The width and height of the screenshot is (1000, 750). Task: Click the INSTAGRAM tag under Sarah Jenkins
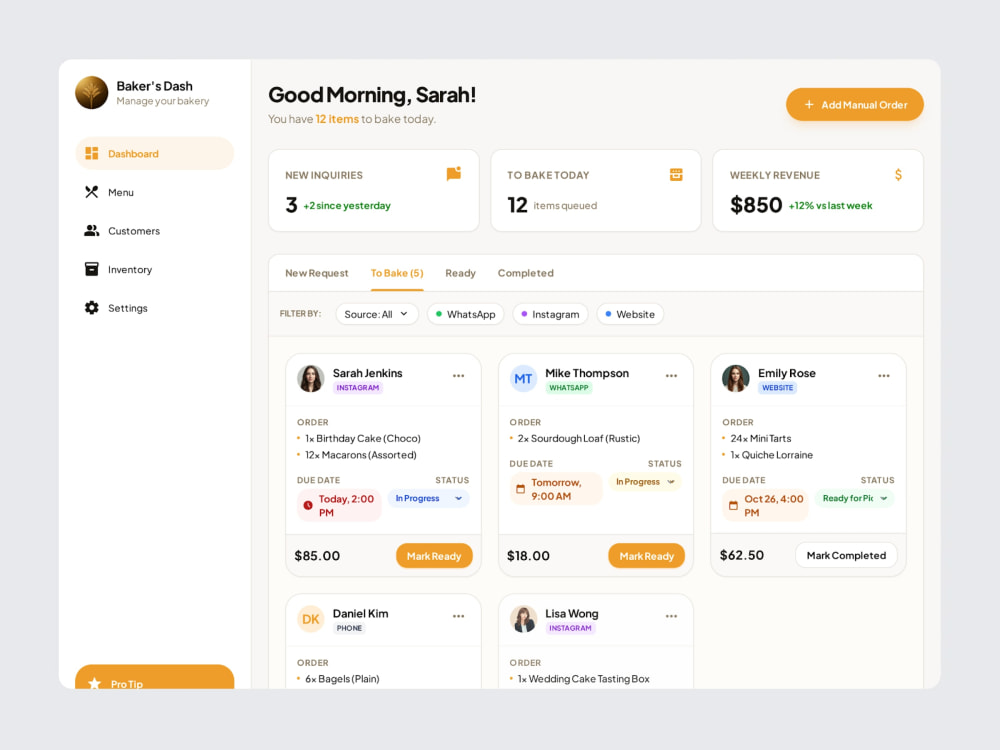point(357,388)
